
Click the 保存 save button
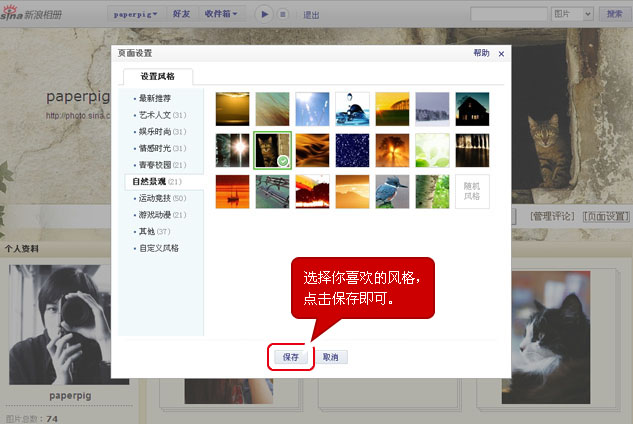[x=291, y=357]
